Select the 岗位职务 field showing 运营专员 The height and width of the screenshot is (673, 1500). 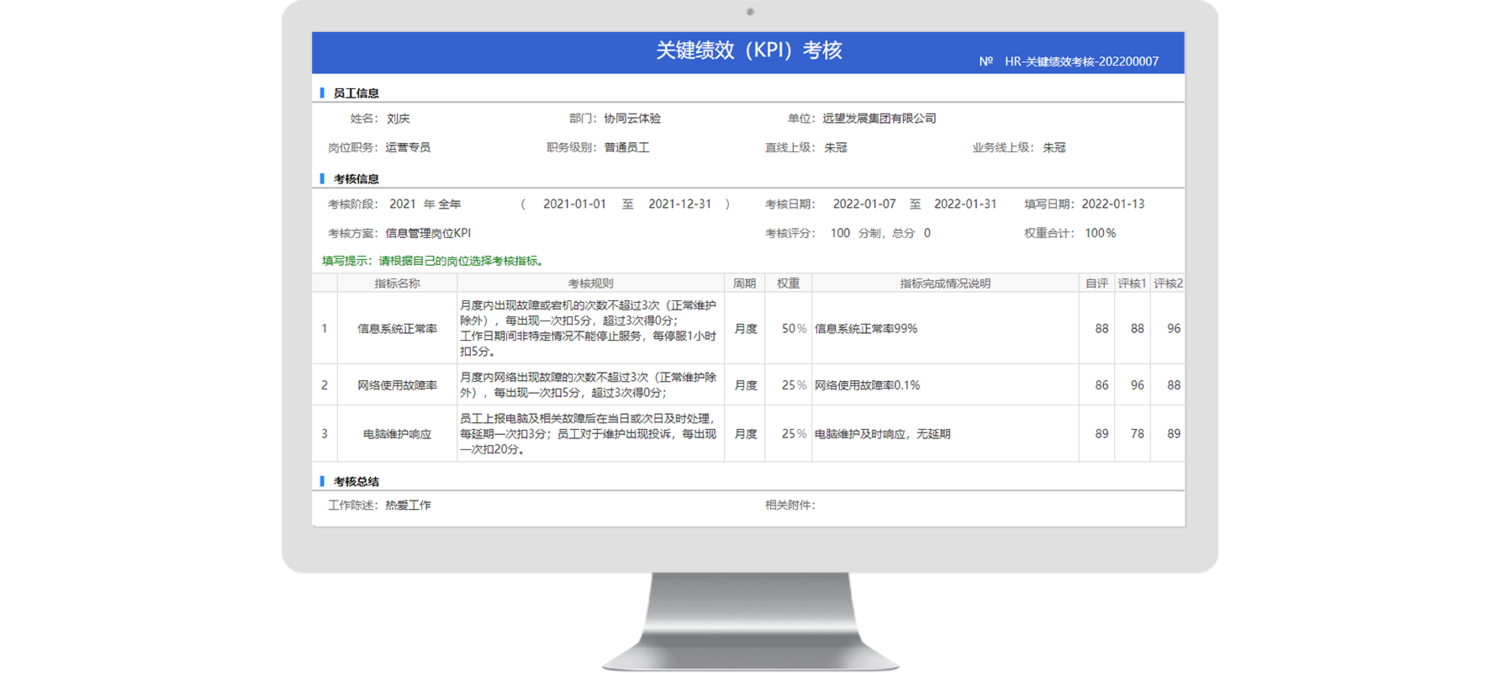(x=408, y=148)
